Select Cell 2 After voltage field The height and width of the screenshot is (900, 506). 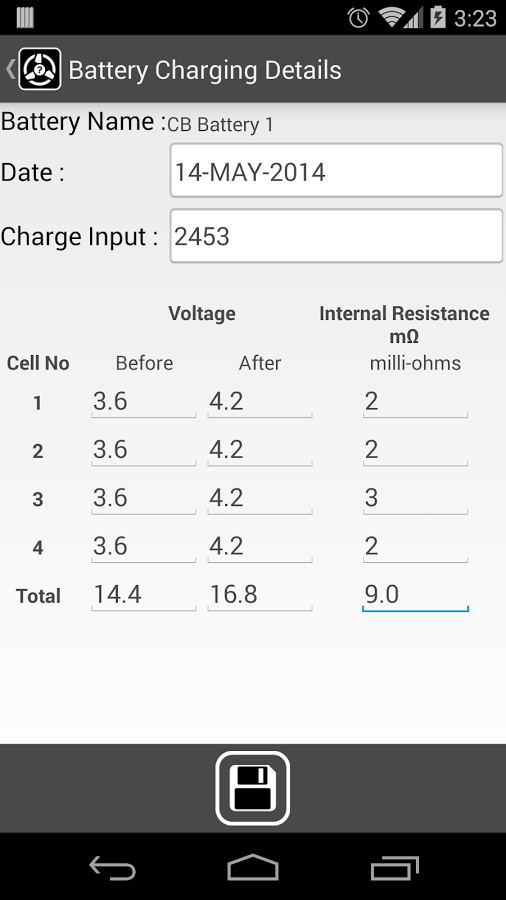260,450
